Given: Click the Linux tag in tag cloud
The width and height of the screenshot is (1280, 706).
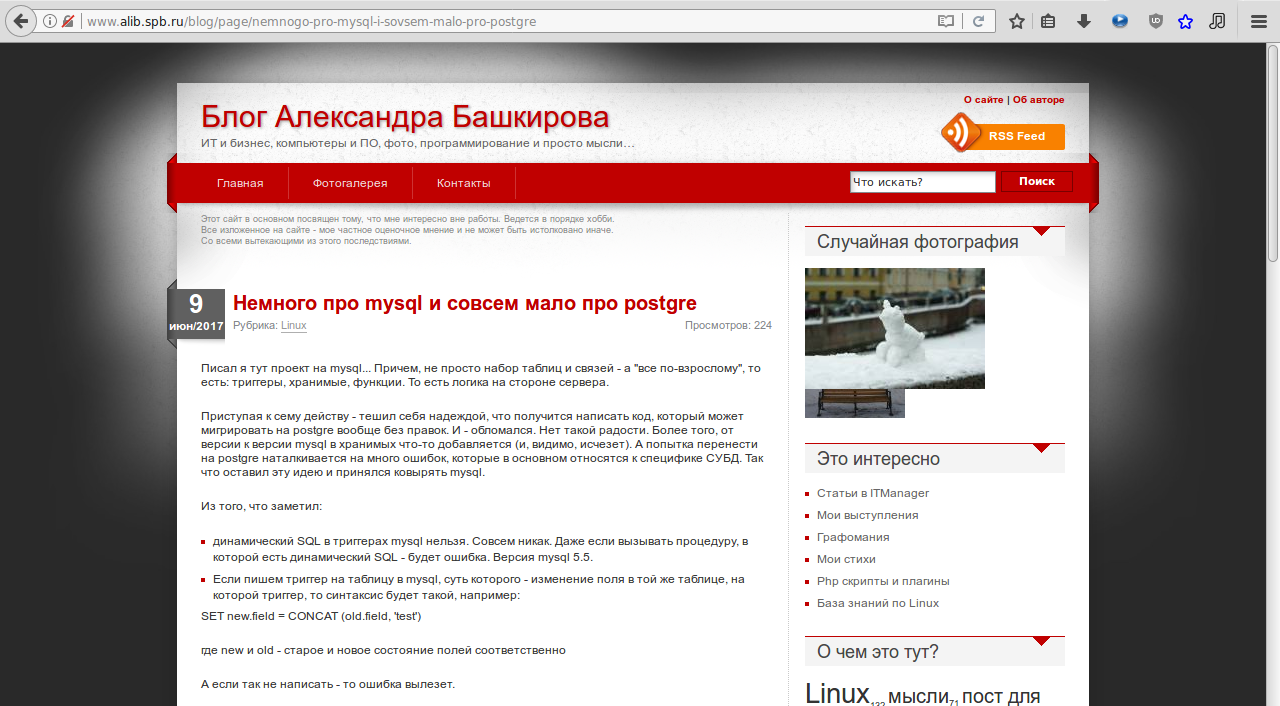Looking at the screenshot, I should [837, 693].
